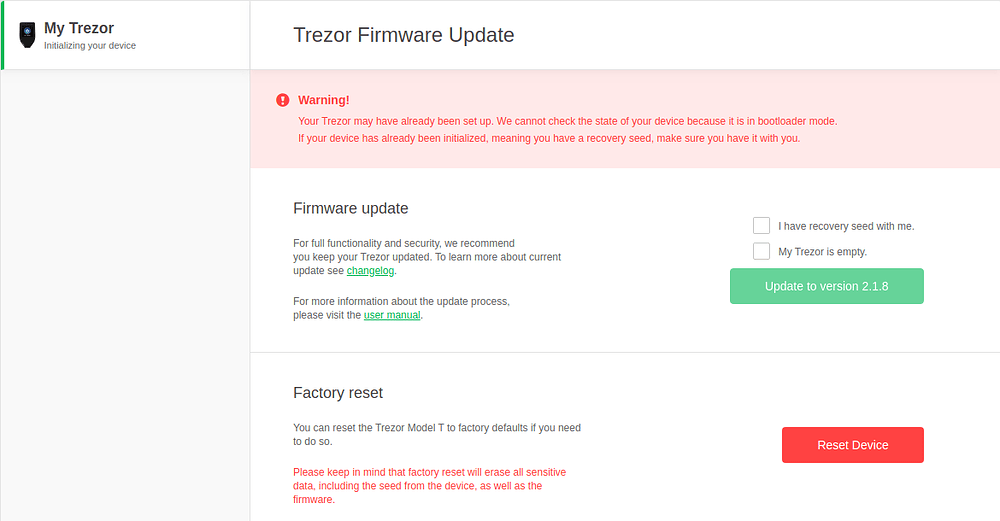Image resolution: width=1000 pixels, height=521 pixels.
Task: Click the Trezor Model T factory defaults paragraph
Action: click(436, 434)
